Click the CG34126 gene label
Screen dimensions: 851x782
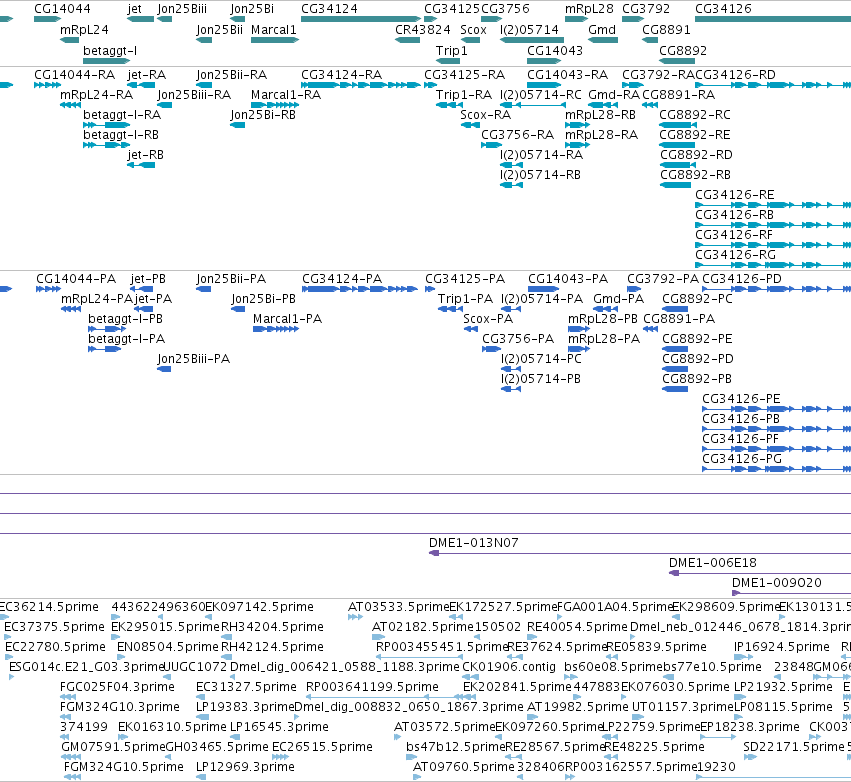click(723, 9)
